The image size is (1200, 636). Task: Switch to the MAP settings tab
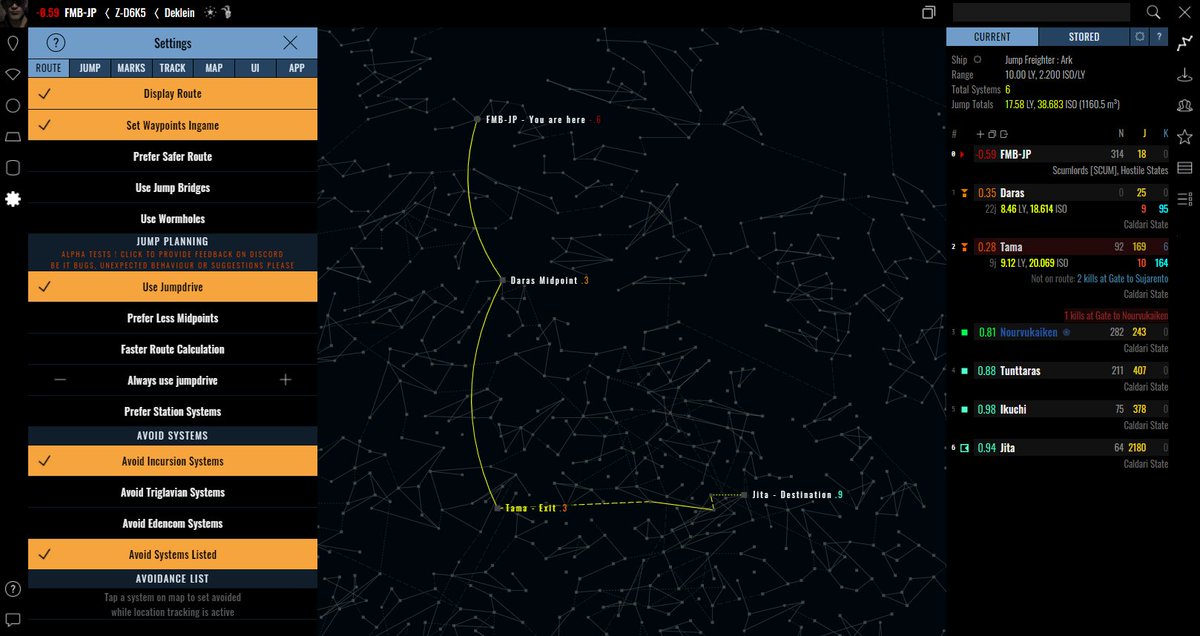pyautogui.click(x=214, y=68)
